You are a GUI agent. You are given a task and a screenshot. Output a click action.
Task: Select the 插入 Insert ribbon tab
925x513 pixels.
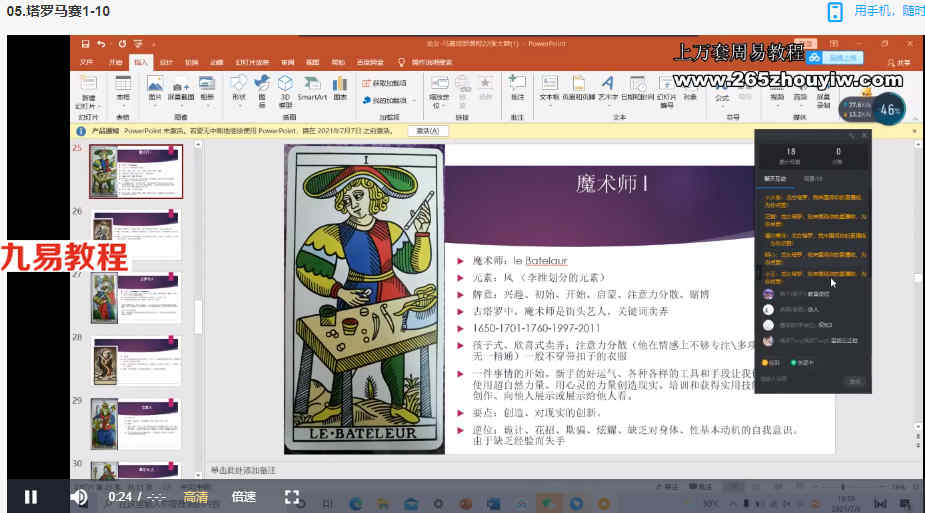[x=141, y=62]
